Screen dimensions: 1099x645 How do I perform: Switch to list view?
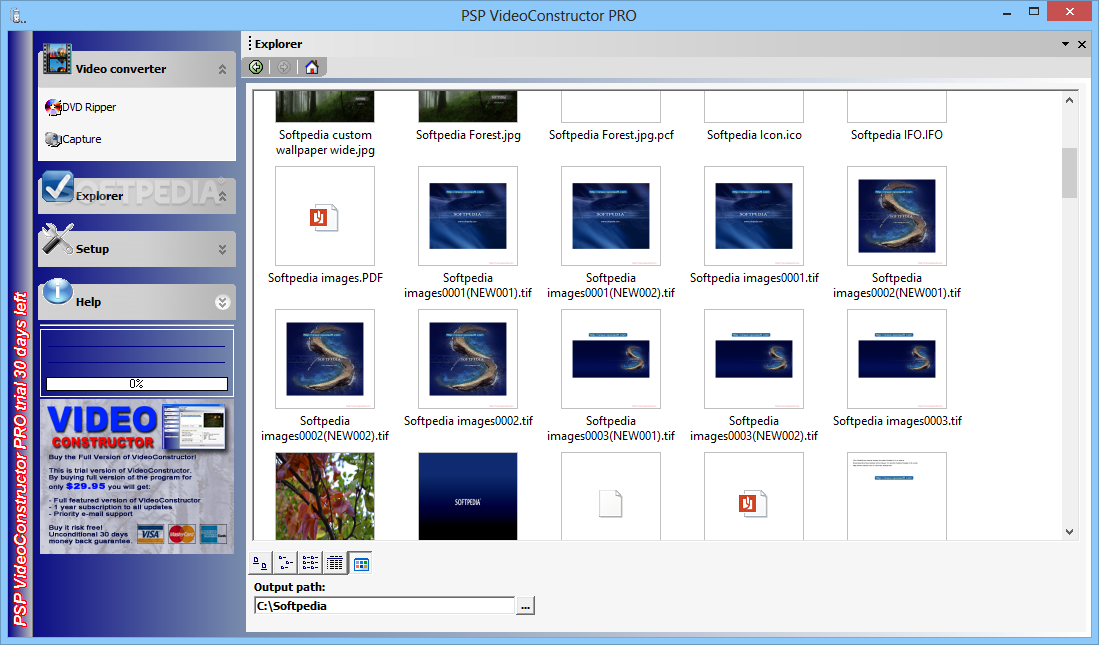point(310,563)
